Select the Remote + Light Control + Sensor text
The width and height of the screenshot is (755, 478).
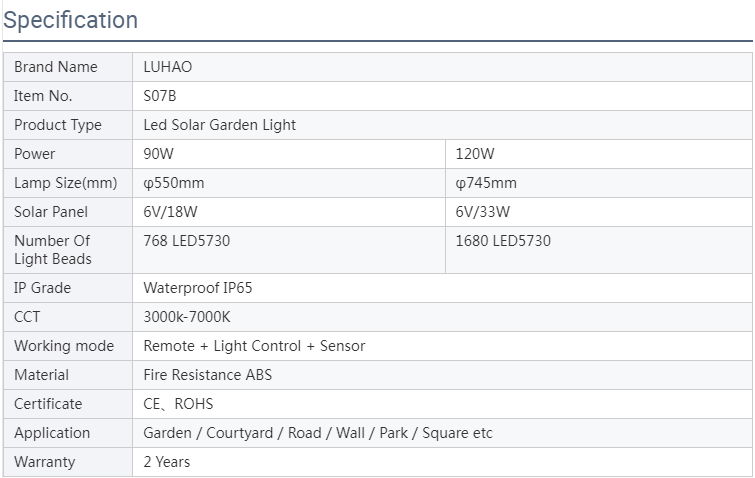pos(255,346)
